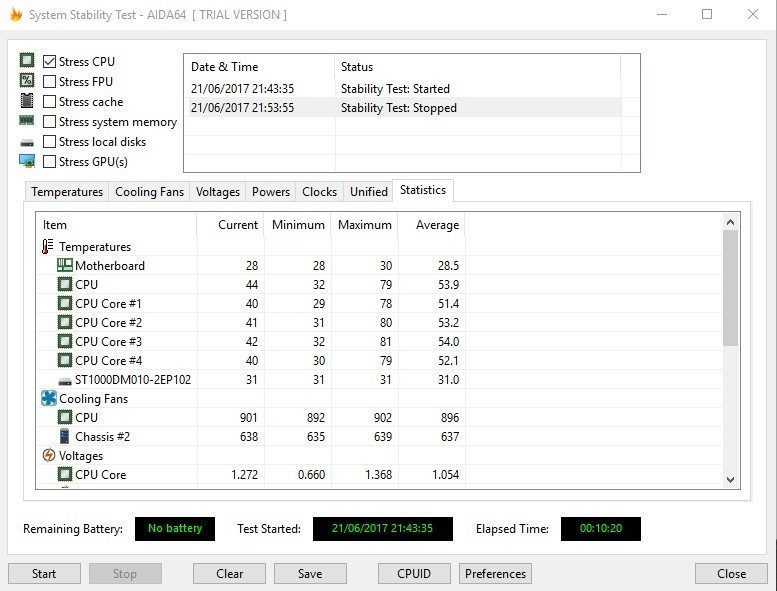
Task: Click the Test Started 21/06/2017 21:43:35 display
Action: pyautogui.click(x=383, y=529)
